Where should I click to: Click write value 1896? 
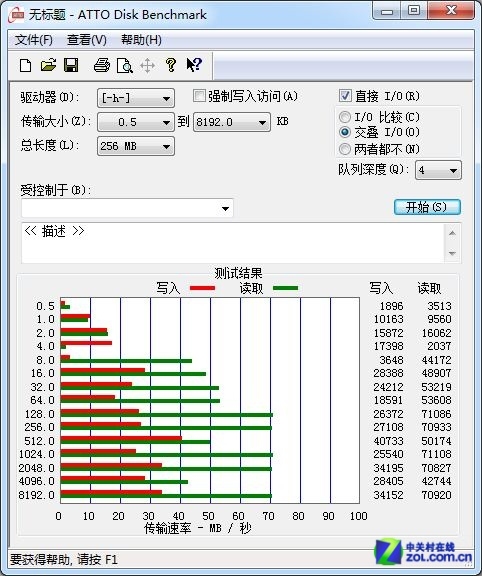pos(391,306)
